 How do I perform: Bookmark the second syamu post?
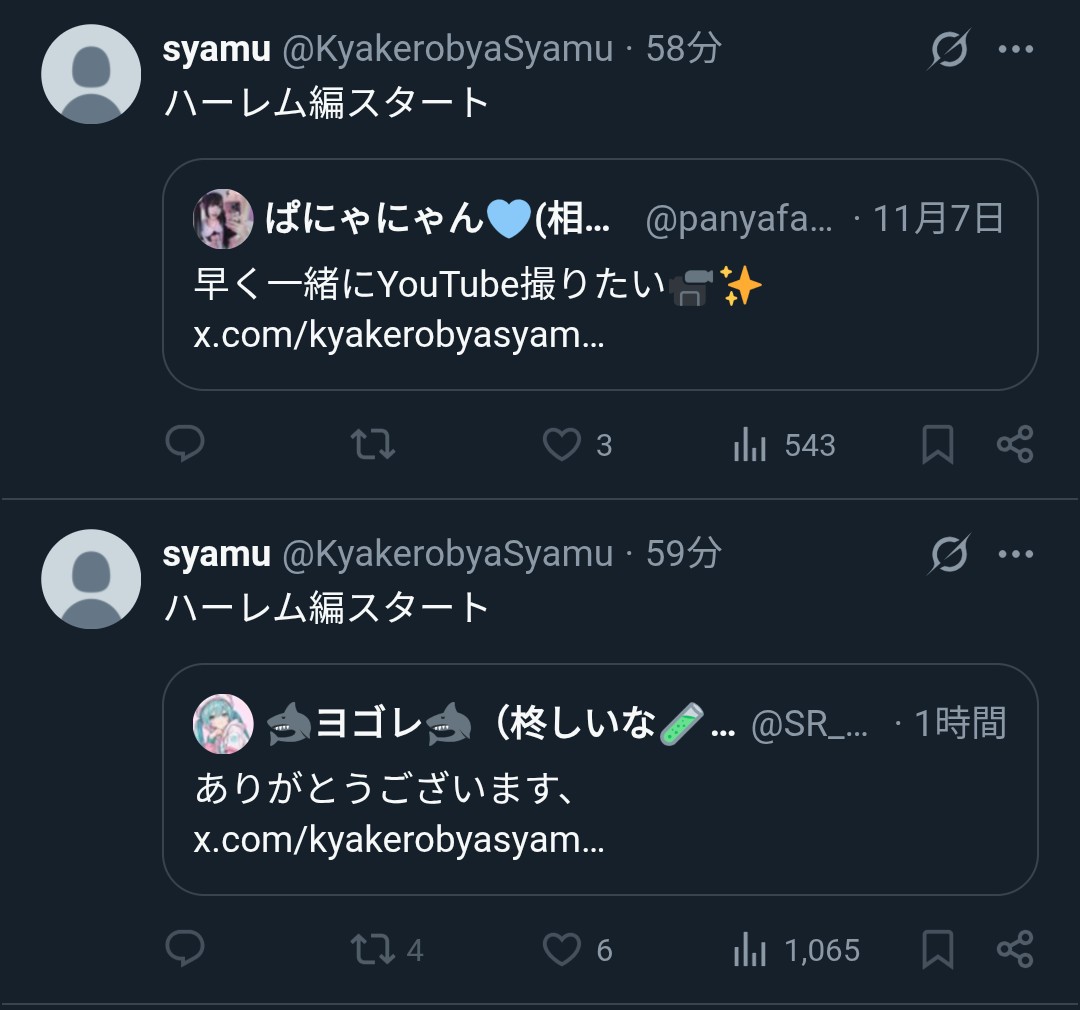pos(937,948)
